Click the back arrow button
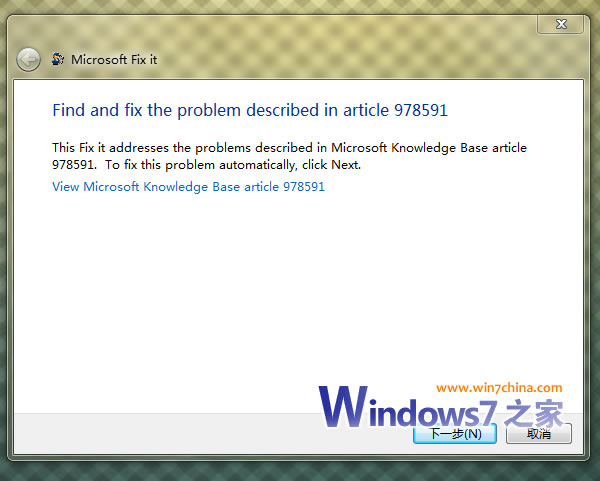The height and width of the screenshot is (481, 600). pyautogui.click(x=28, y=59)
